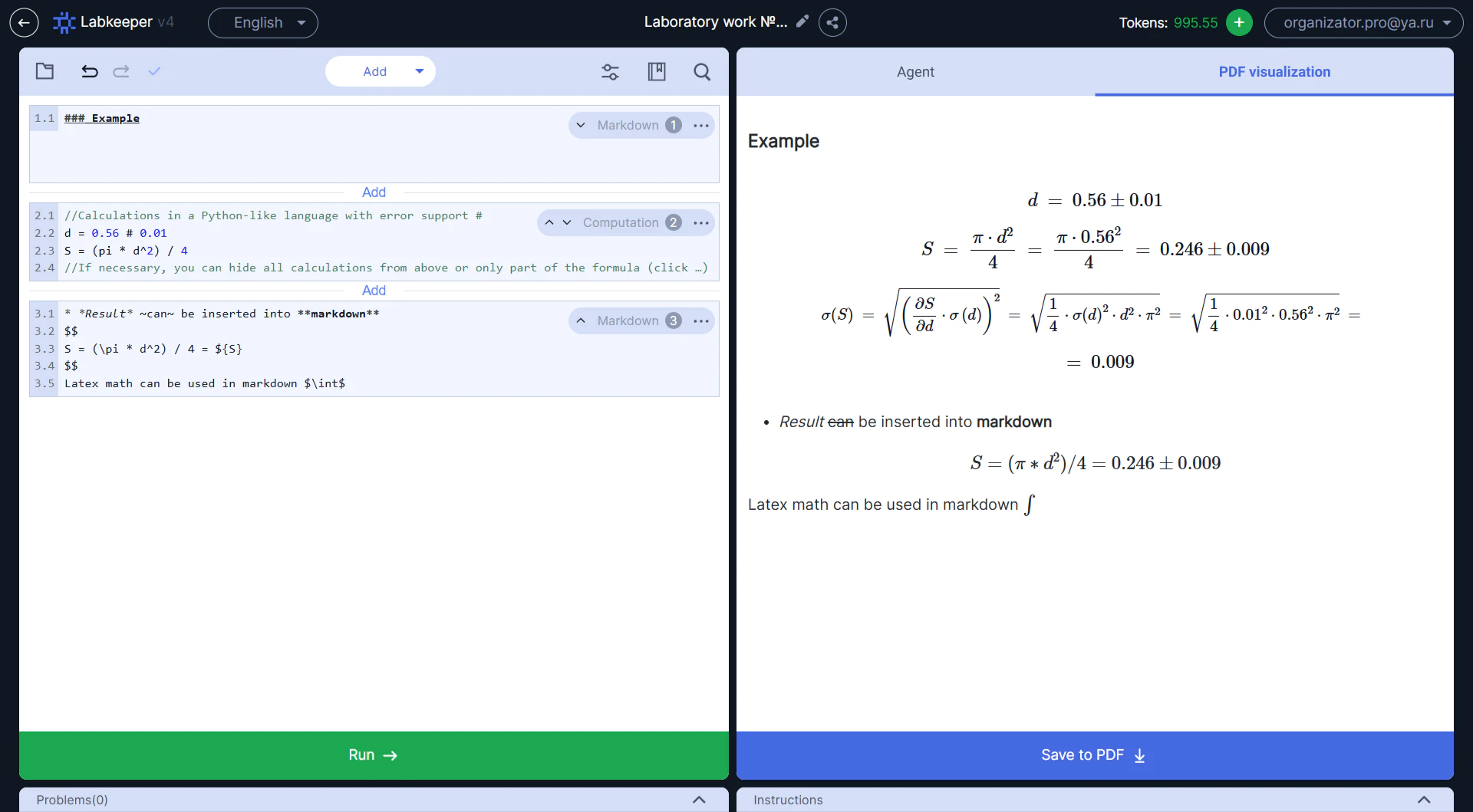Undo the last edit
1473x812 pixels.
(90, 71)
